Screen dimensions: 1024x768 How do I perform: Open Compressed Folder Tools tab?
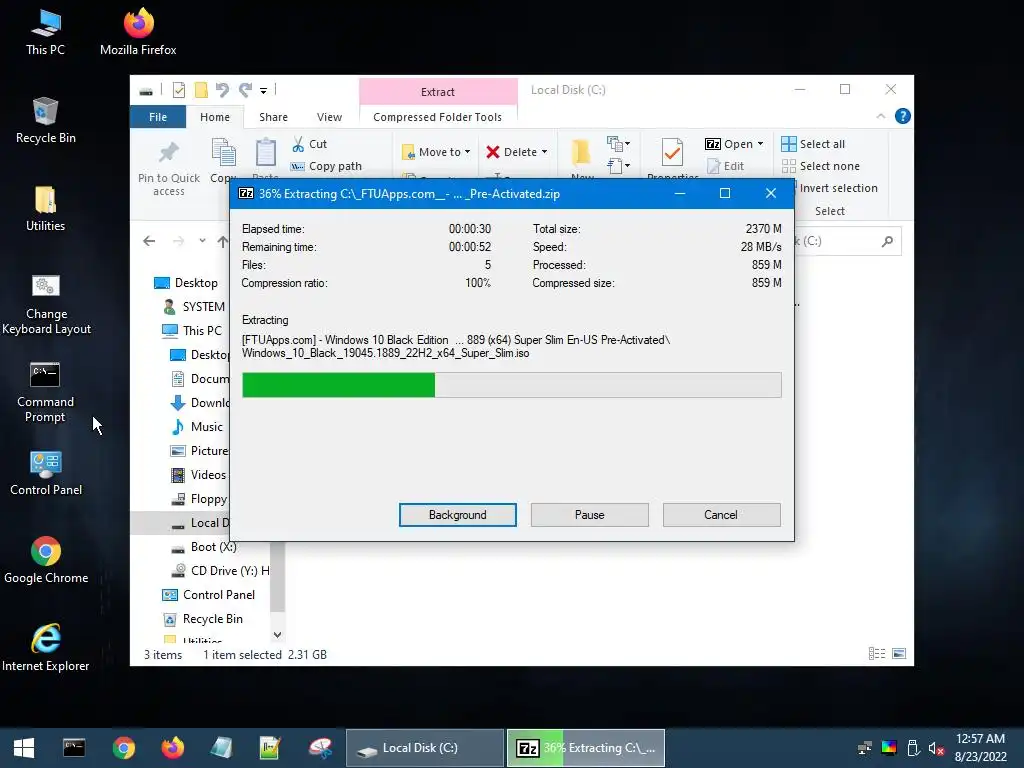(438, 117)
